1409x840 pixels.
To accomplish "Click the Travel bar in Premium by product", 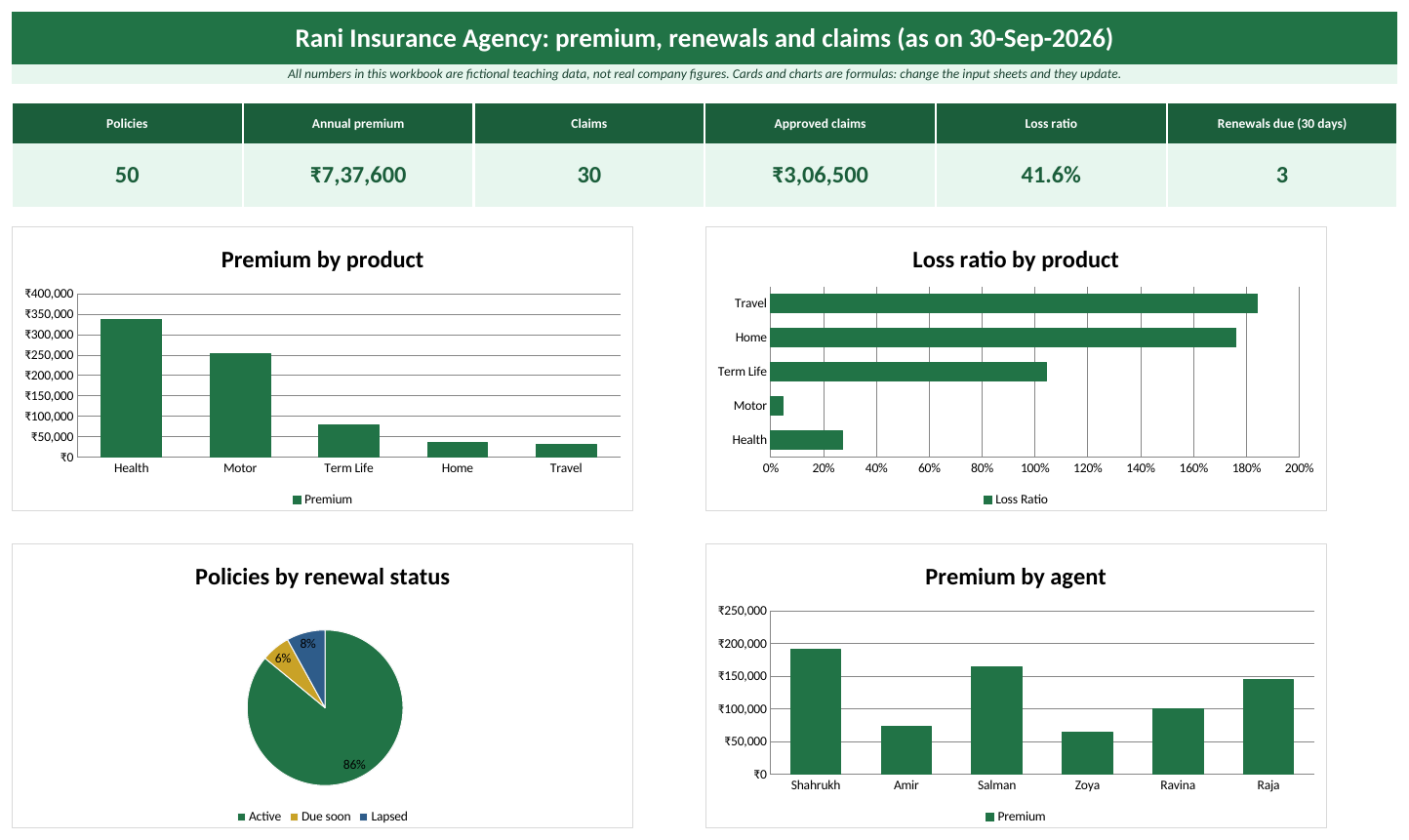I will pos(566,451).
